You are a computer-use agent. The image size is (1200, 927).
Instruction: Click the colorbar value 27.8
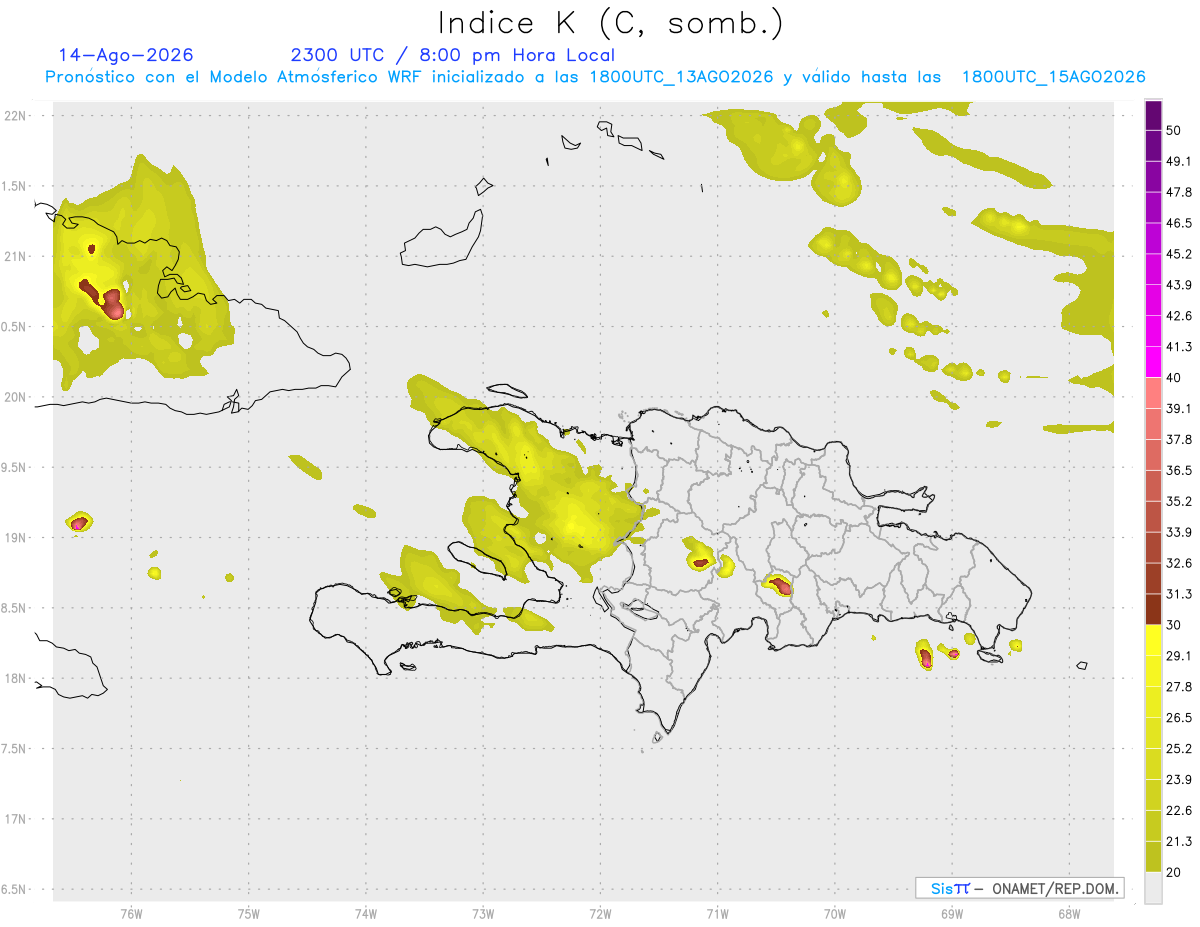pyautogui.click(x=1179, y=687)
